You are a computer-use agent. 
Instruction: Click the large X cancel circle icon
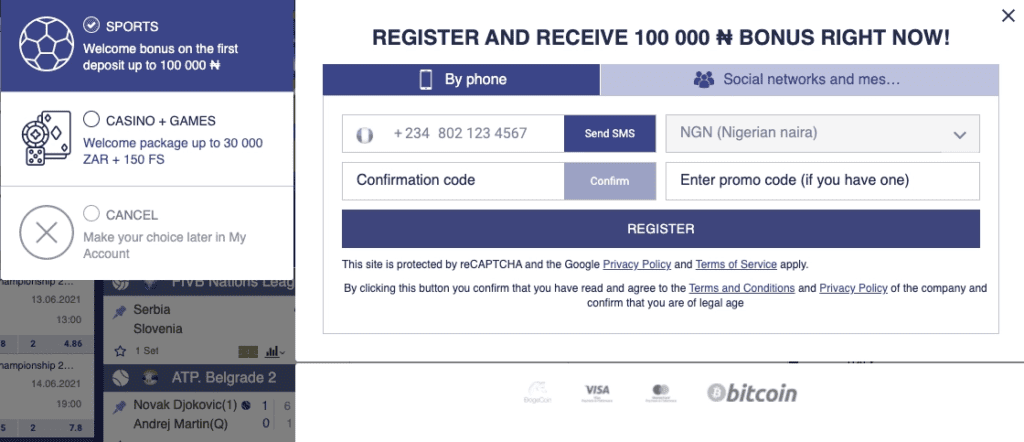(x=46, y=232)
